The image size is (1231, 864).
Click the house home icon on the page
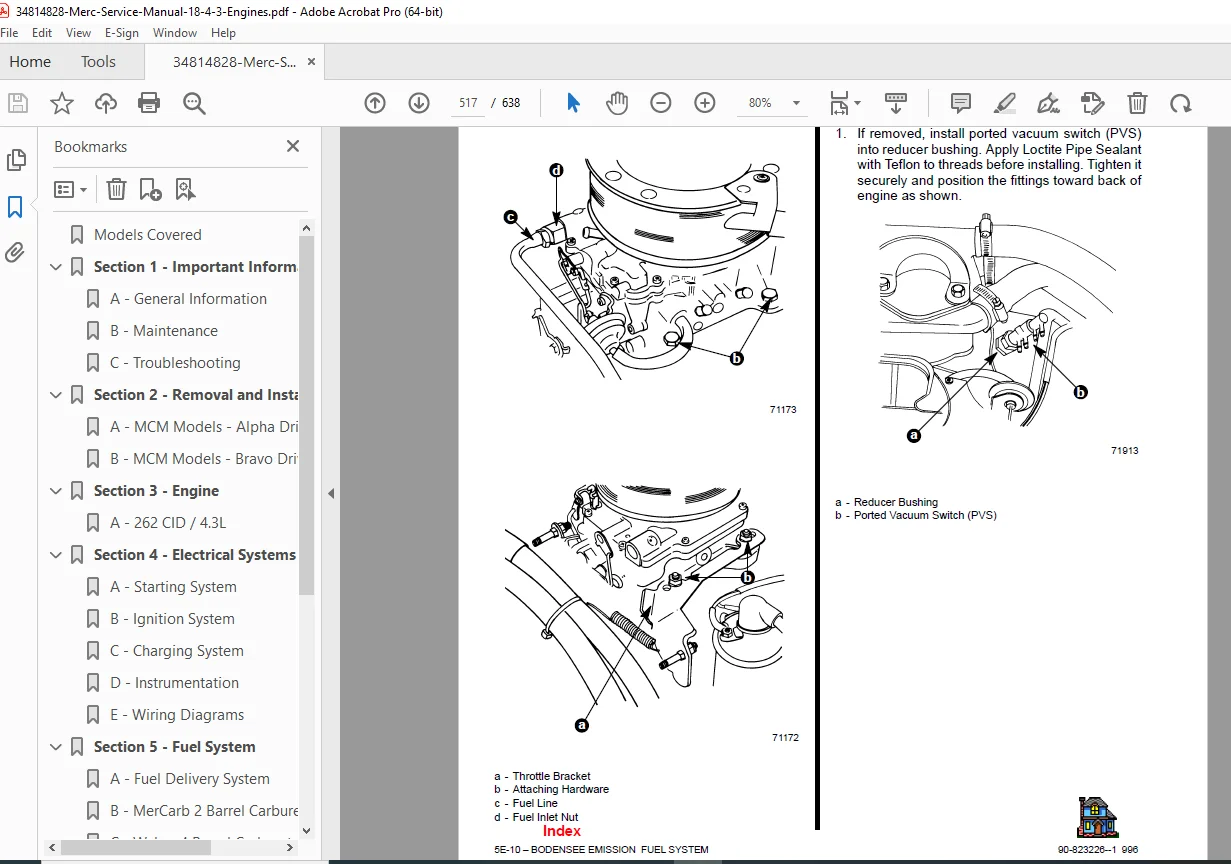point(1097,817)
